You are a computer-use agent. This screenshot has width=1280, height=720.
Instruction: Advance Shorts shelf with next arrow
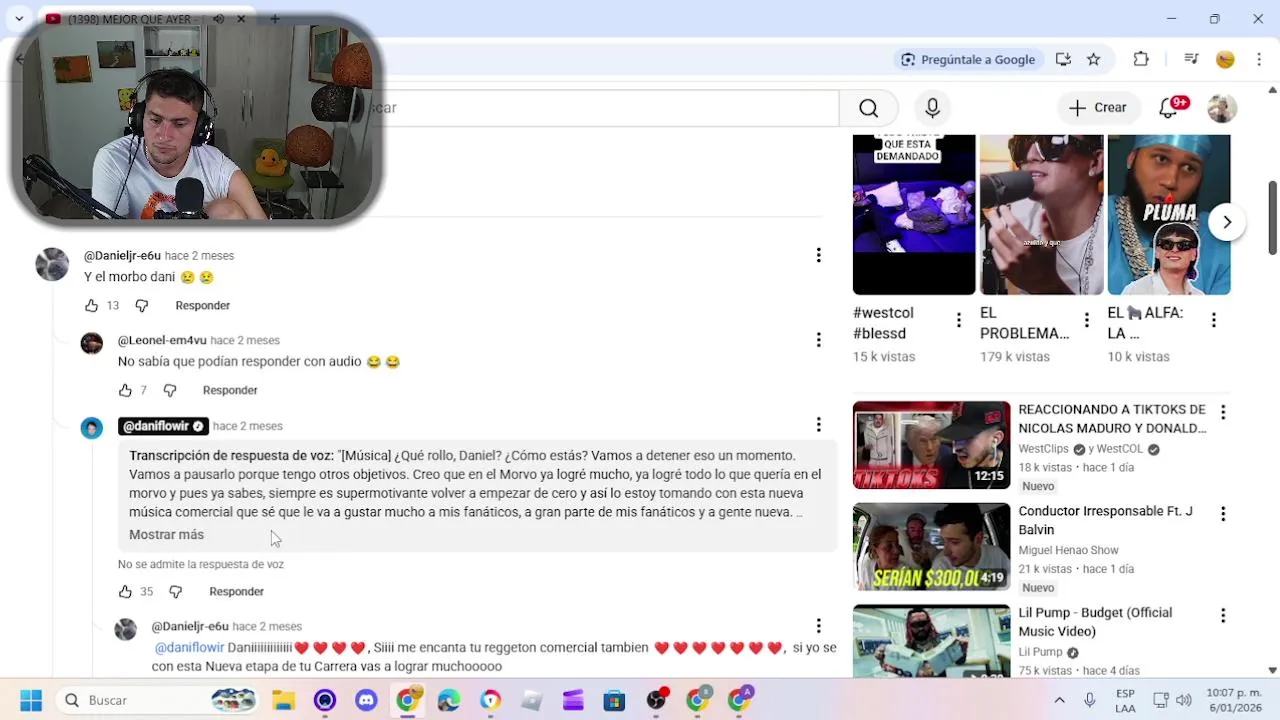point(1227,222)
